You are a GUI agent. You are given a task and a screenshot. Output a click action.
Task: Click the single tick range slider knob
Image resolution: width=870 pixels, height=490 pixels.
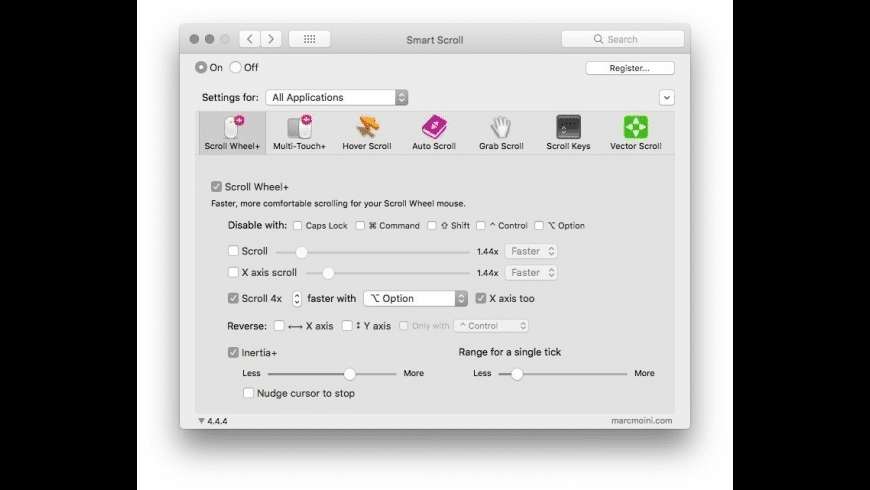click(x=517, y=374)
